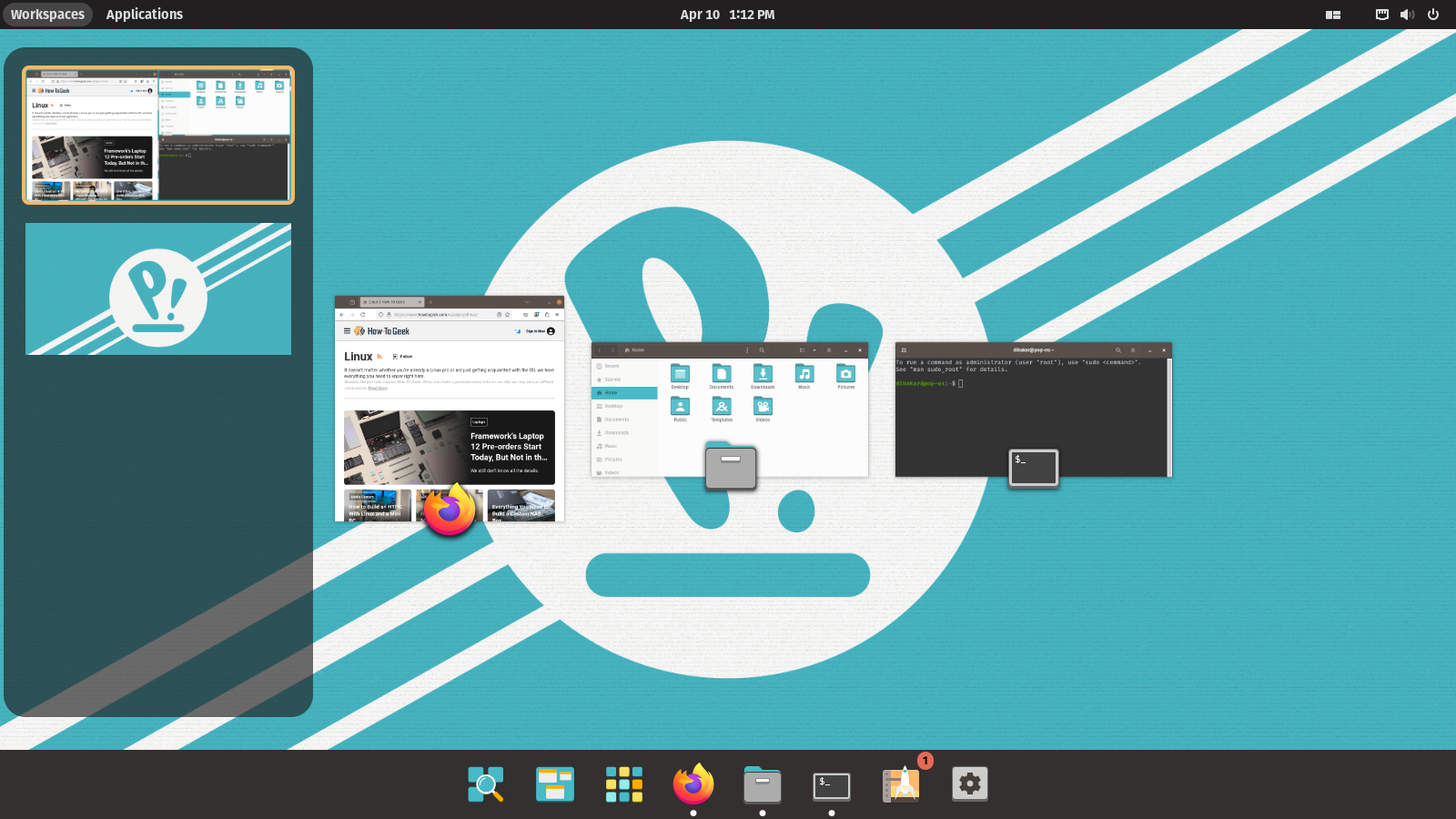1456x819 pixels.
Task: Click the Workspaces icon in the dock
Action: click(555, 784)
